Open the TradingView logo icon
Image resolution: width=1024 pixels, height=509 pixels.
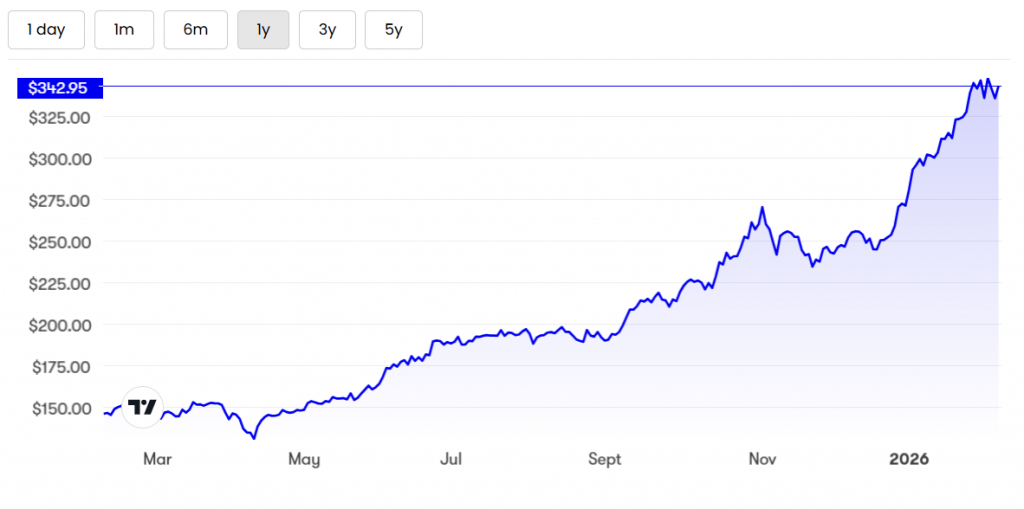pyautogui.click(x=142, y=407)
